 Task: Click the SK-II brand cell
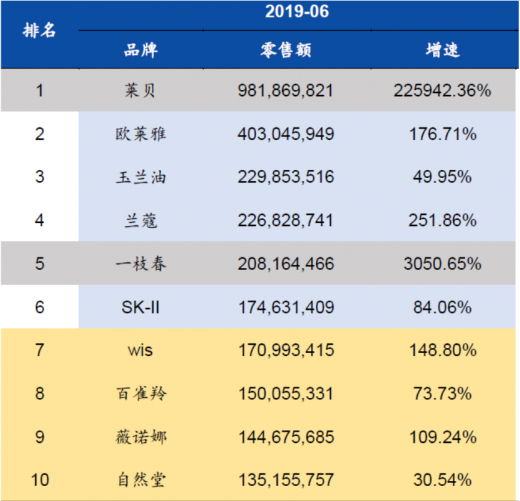pos(140,307)
